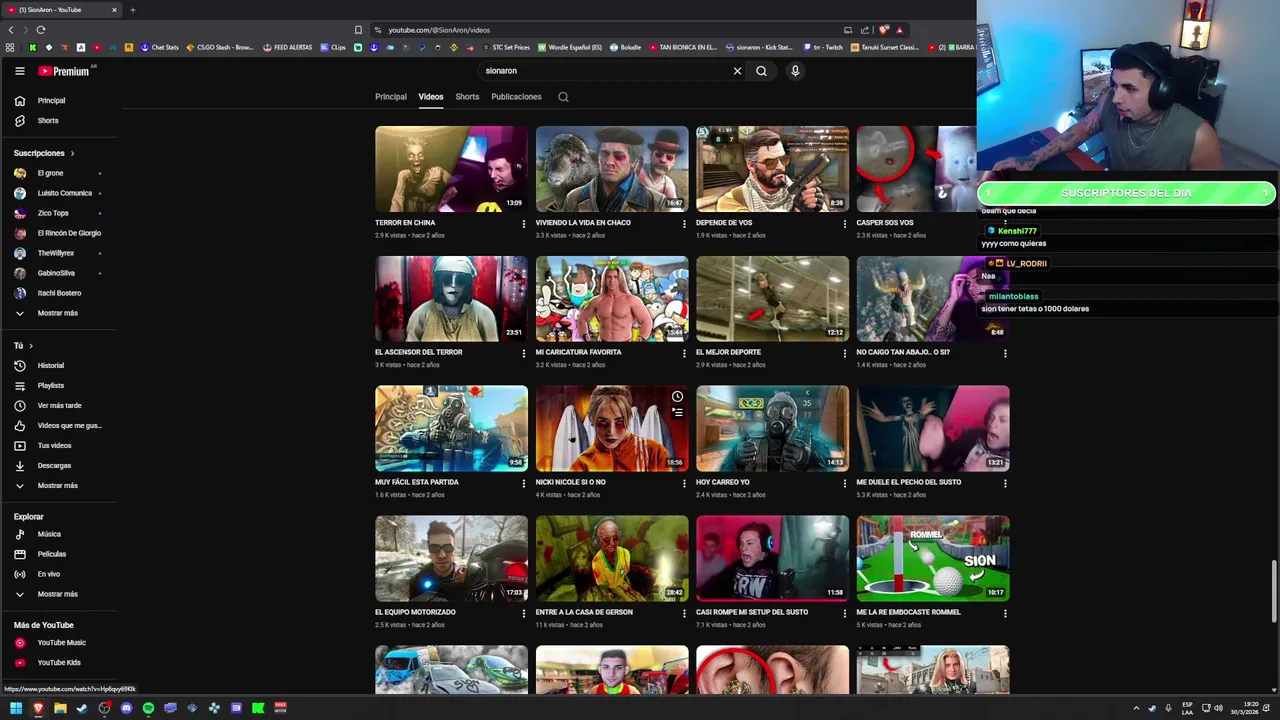Screen dimensions: 1280x720
Task: Open GabinoSilva subscription channel
Action: pyautogui.click(x=58, y=273)
